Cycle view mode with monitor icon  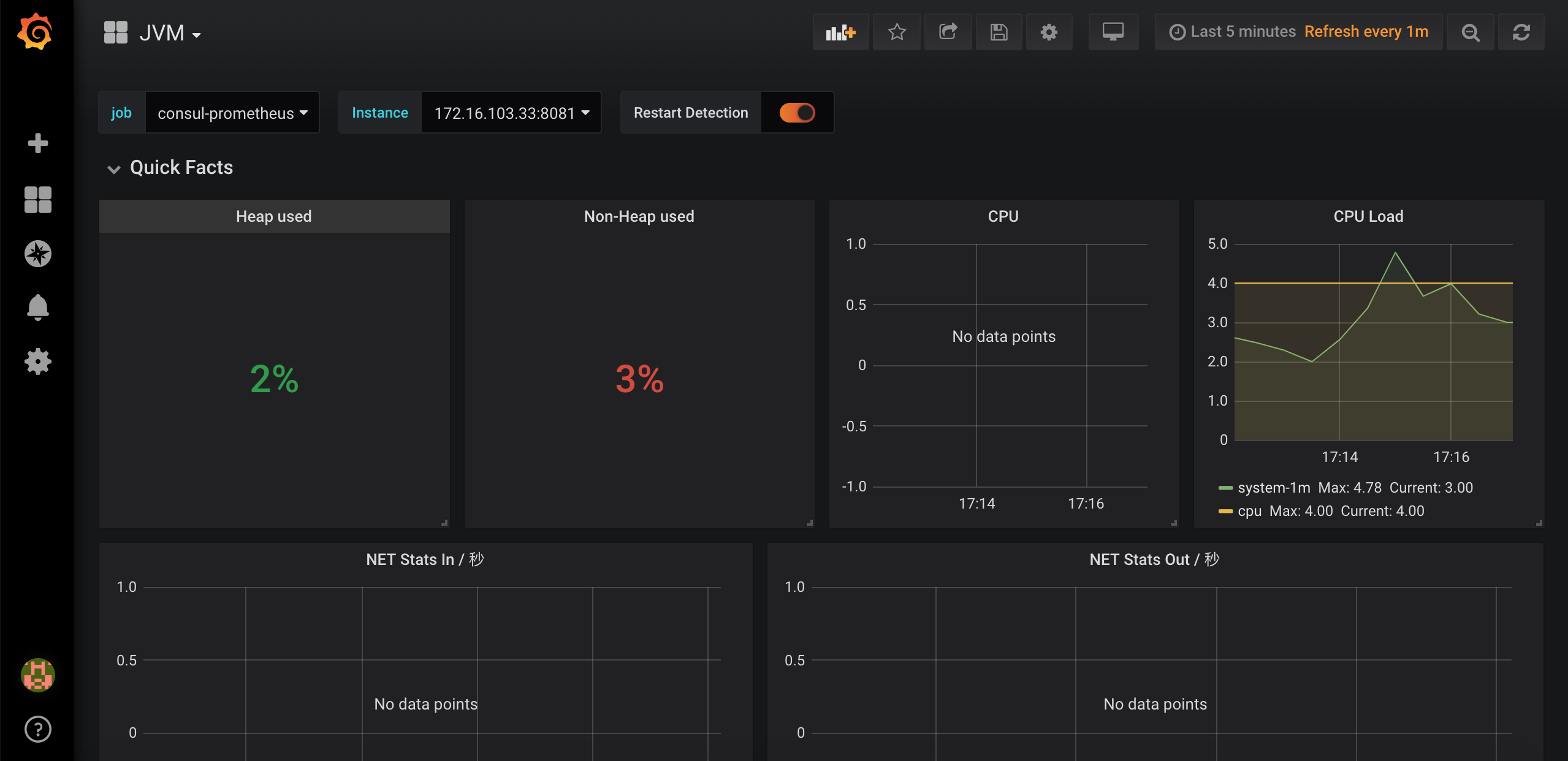[1113, 32]
